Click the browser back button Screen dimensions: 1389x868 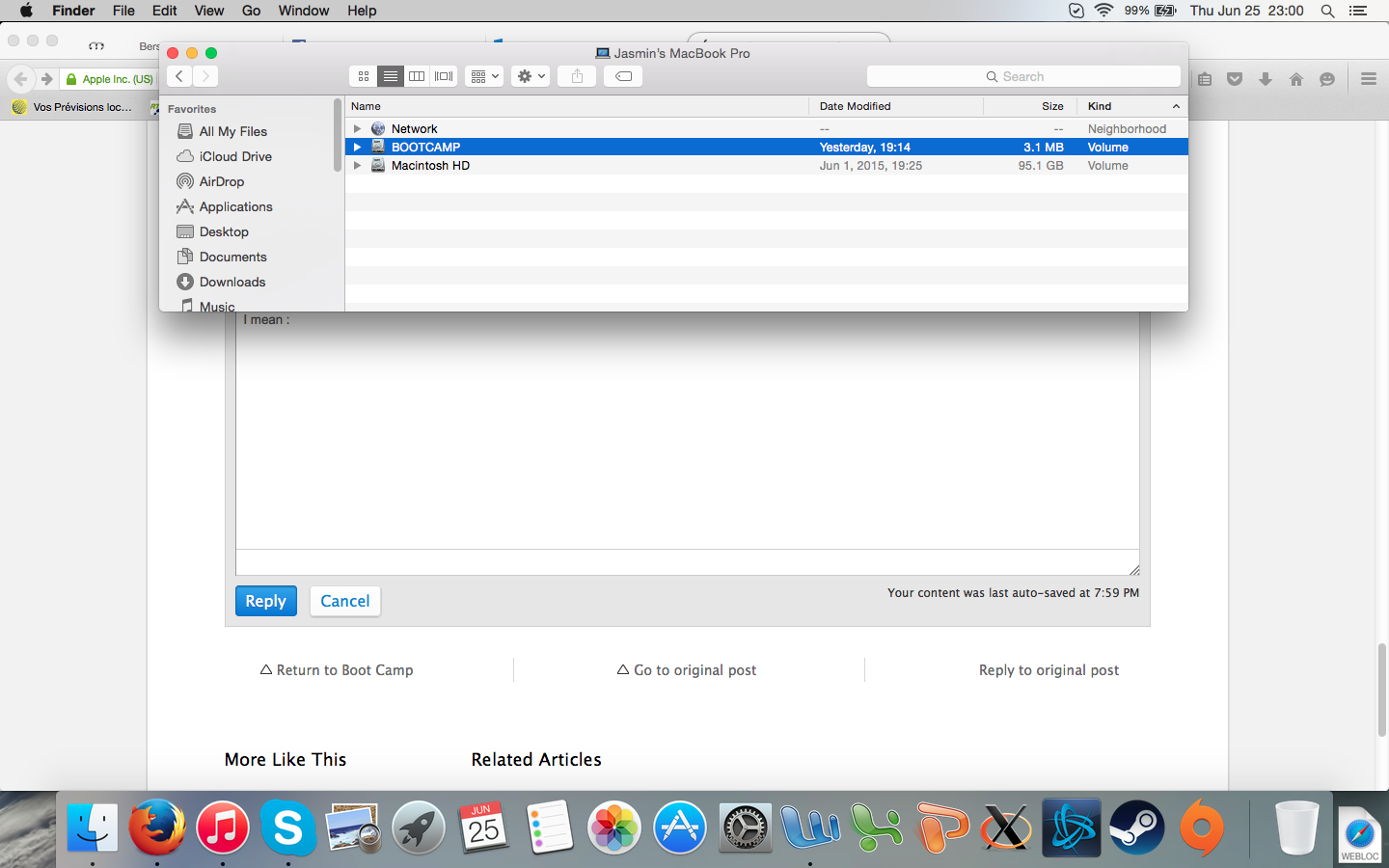coord(20,79)
